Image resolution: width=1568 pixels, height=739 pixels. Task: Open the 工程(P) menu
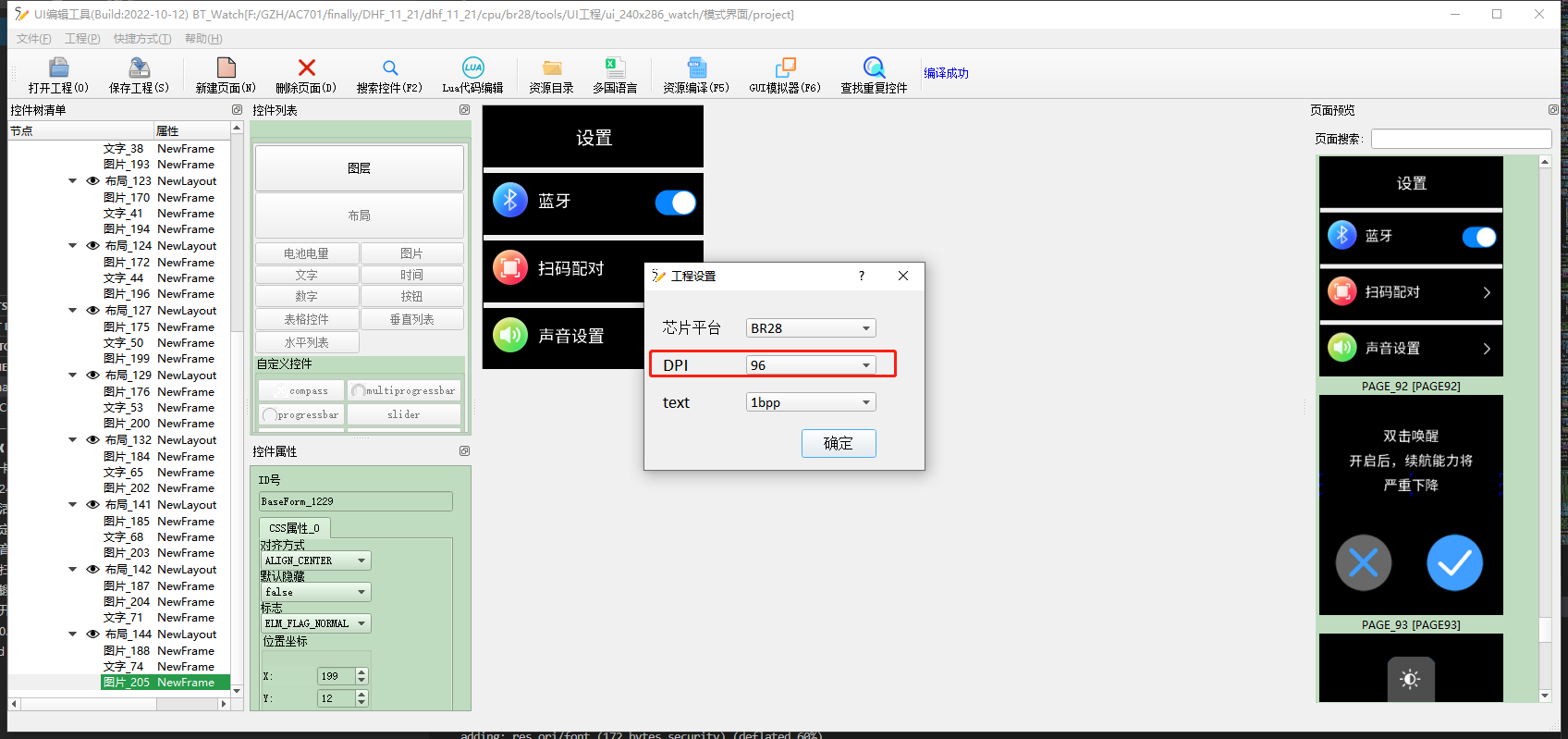pos(82,39)
